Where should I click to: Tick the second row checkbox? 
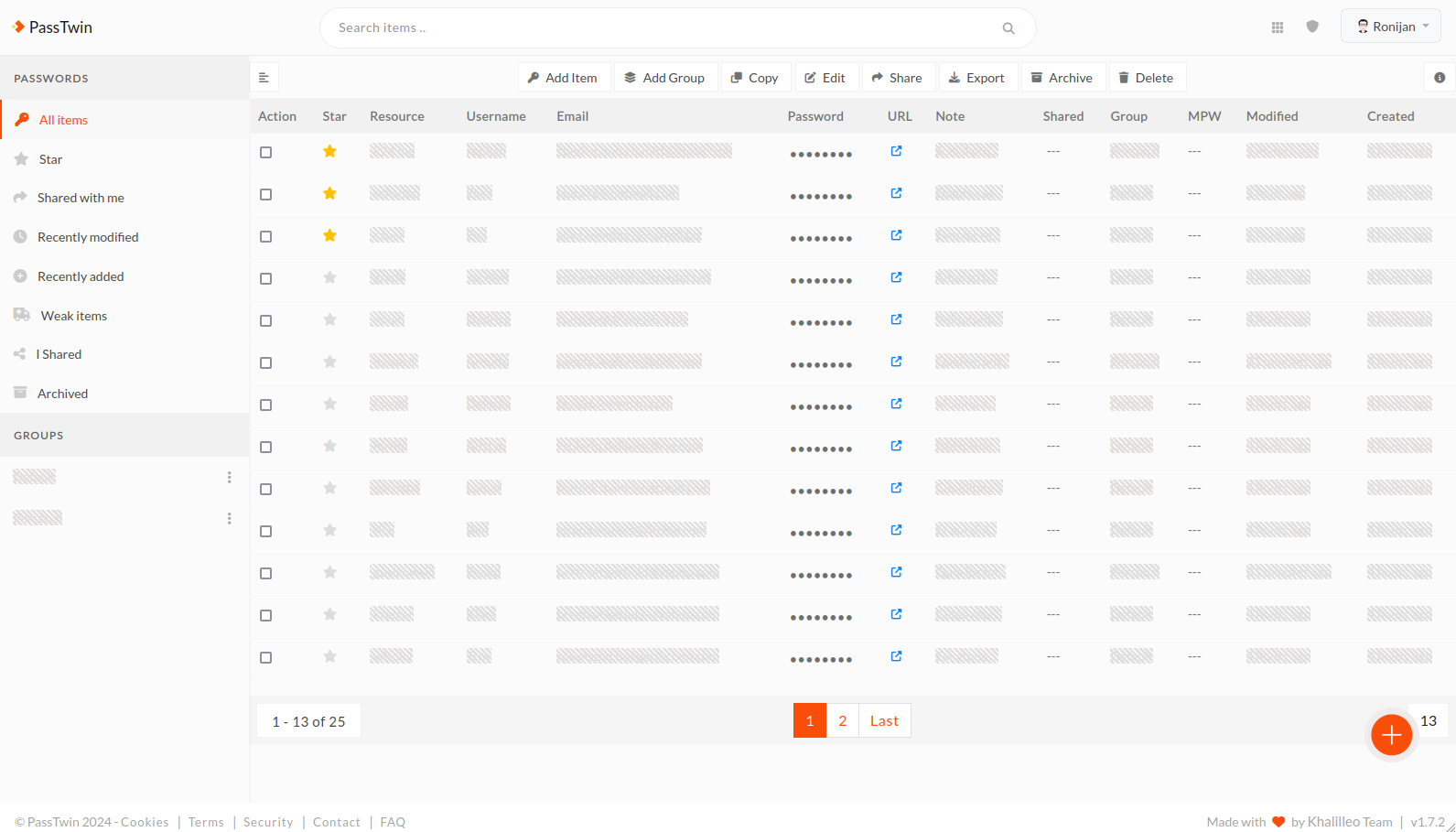click(x=265, y=194)
